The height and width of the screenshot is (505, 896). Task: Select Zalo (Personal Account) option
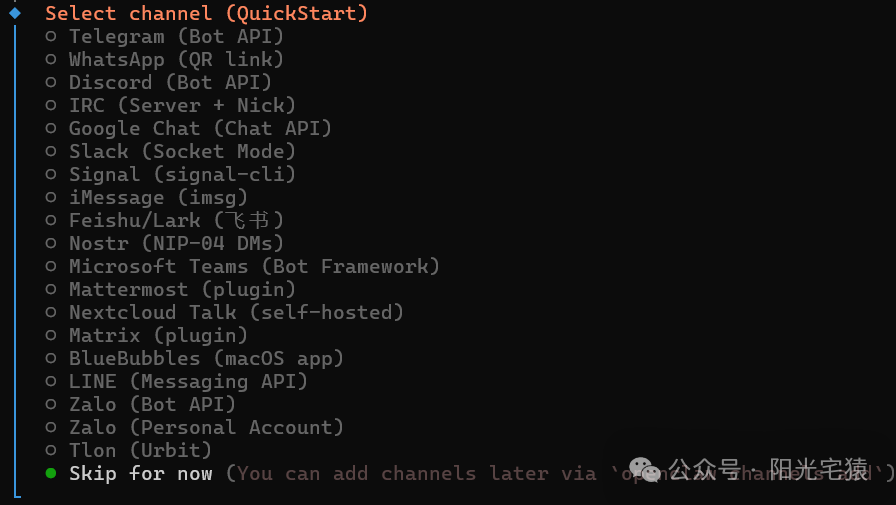click(194, 427)
